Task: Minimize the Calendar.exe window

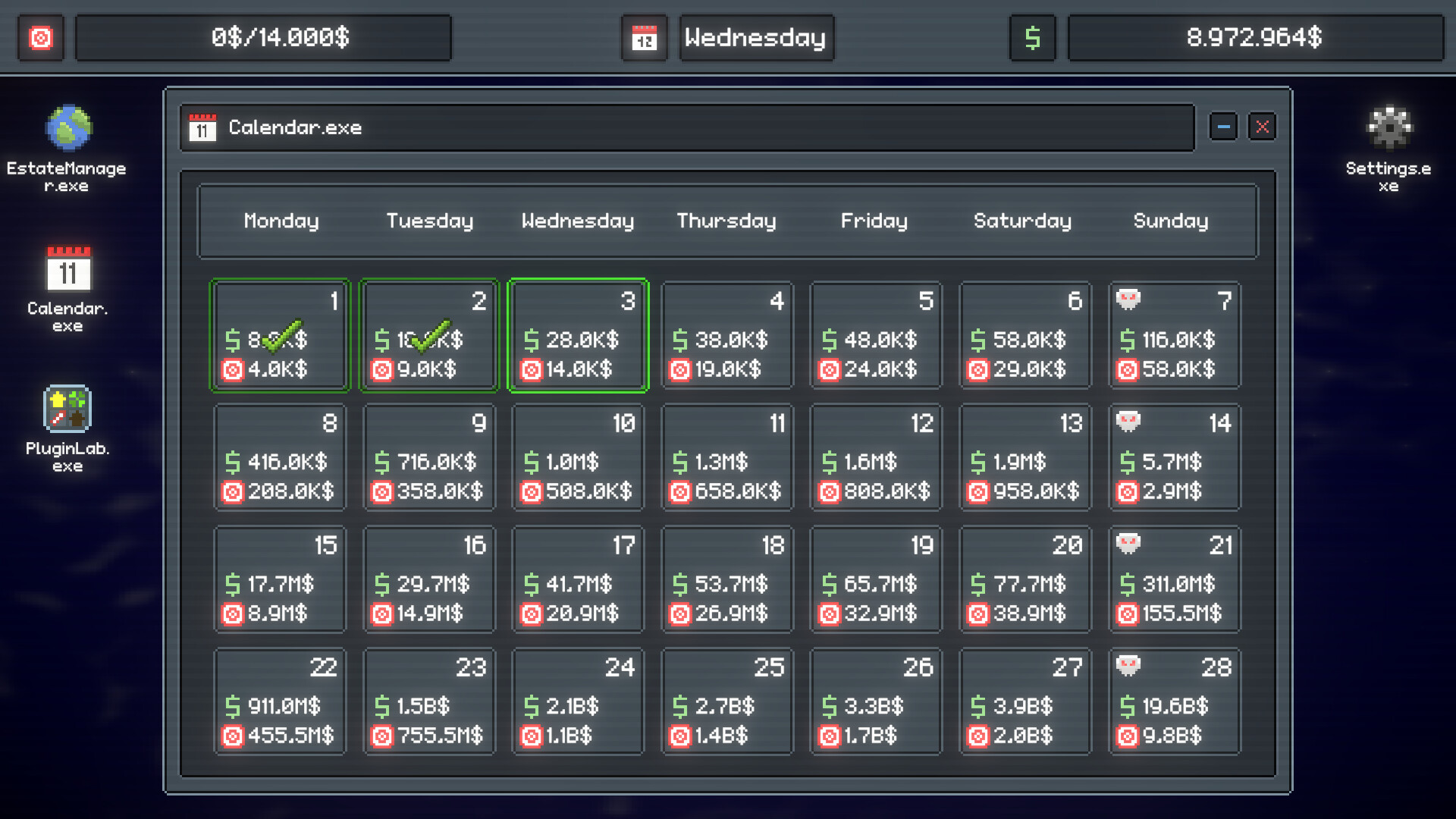Action: point(1223,127)
